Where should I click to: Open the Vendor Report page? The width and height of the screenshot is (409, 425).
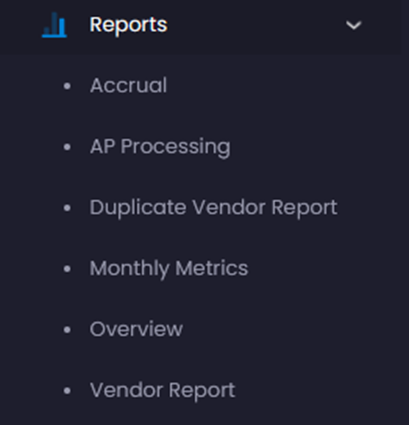click(162, 391)
